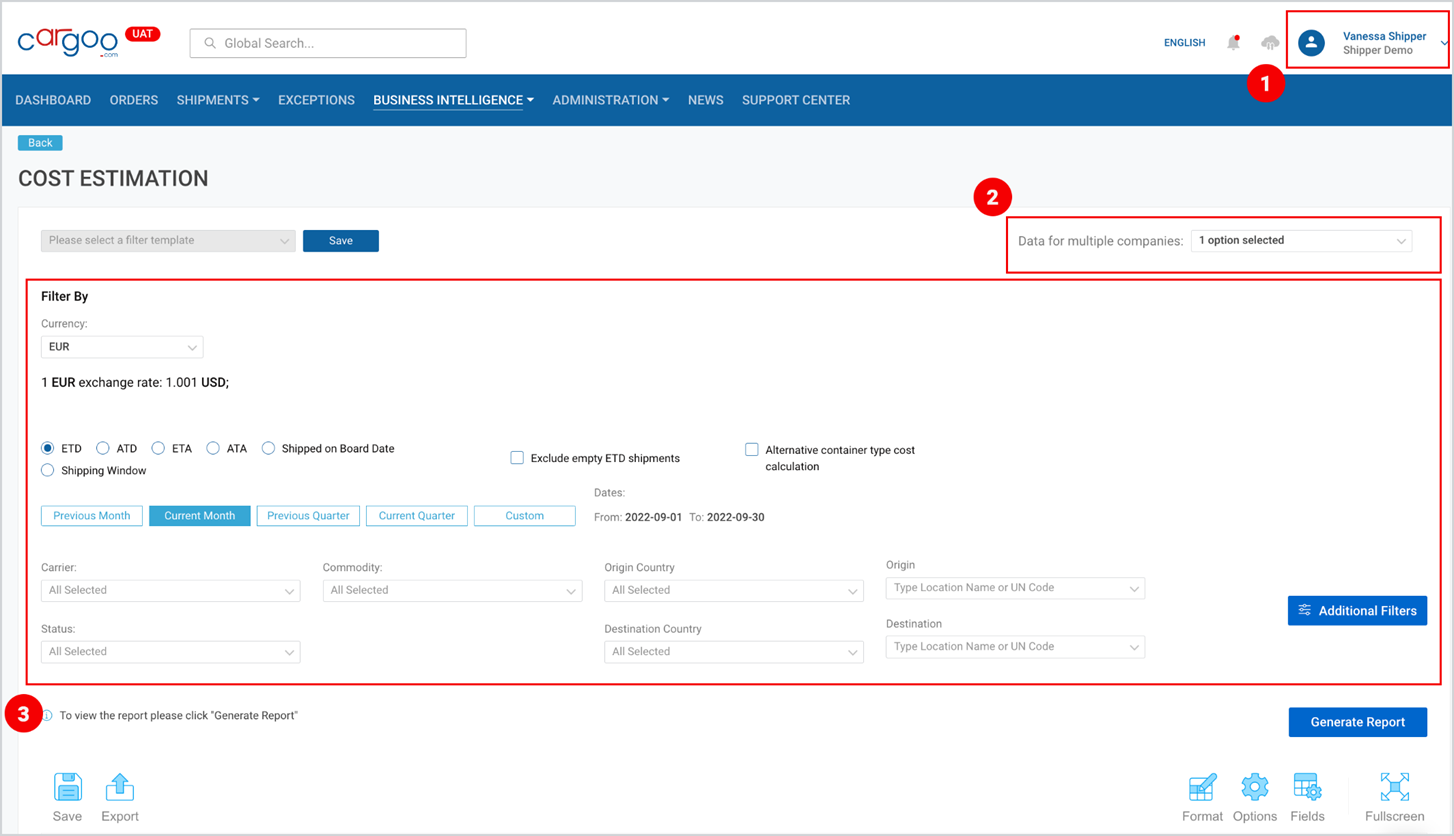Click the To date 2022-09-30

pyautogui.click(x=735, y=518)
